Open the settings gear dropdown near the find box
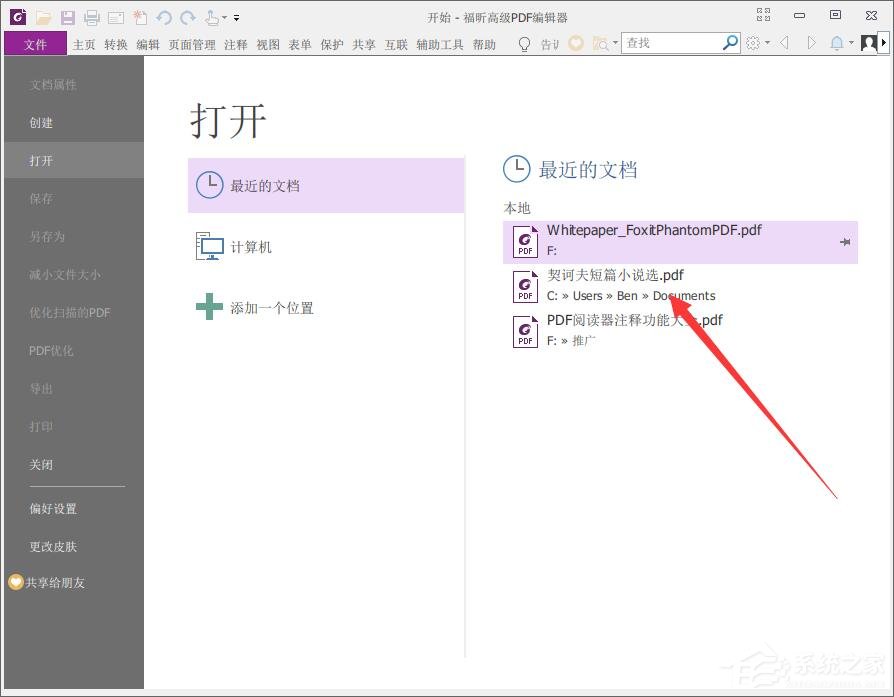 click(x=756, y=42)
